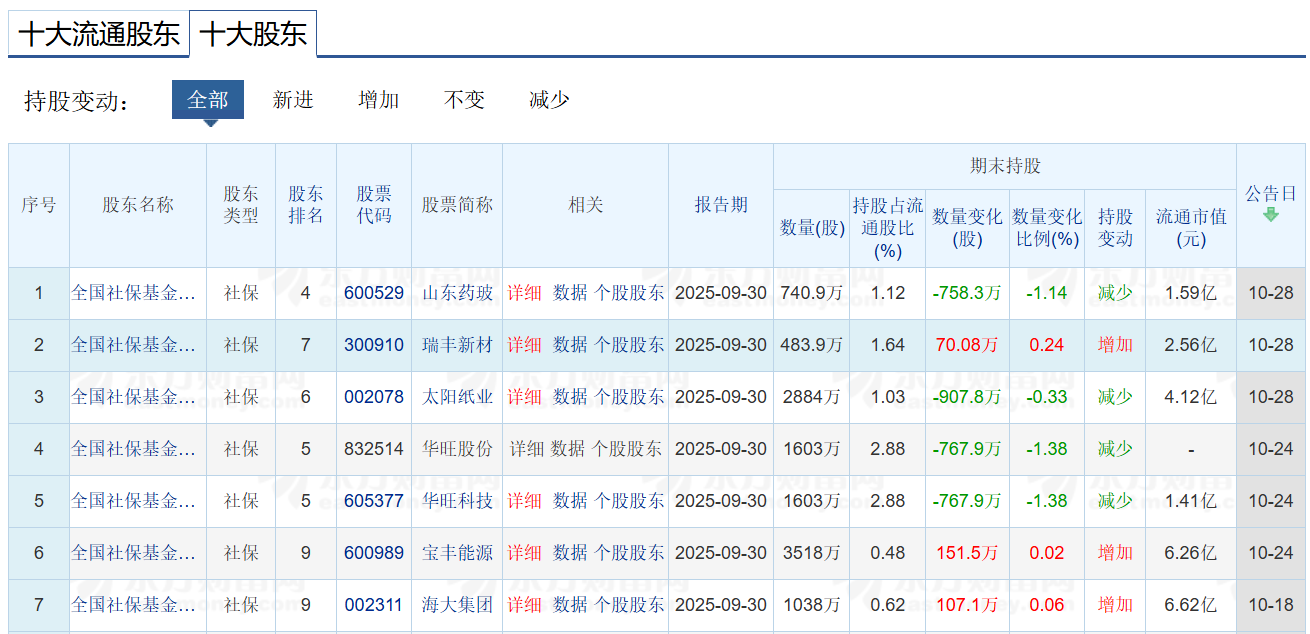Open 个股股东 for 宝丰能源
1310x634 pixels.
tap(629, 553)
